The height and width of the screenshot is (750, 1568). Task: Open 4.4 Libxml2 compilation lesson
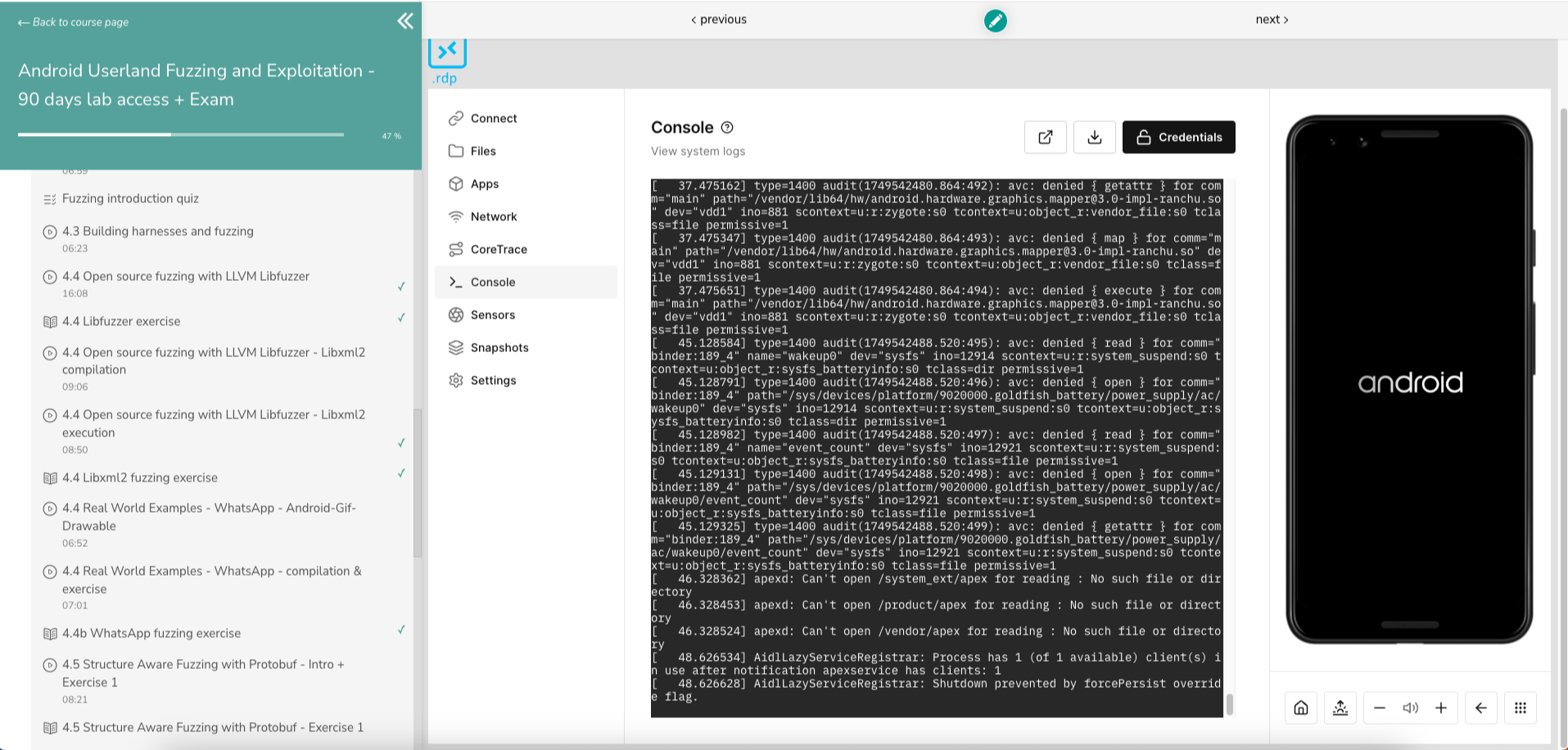tap(214, 361)
